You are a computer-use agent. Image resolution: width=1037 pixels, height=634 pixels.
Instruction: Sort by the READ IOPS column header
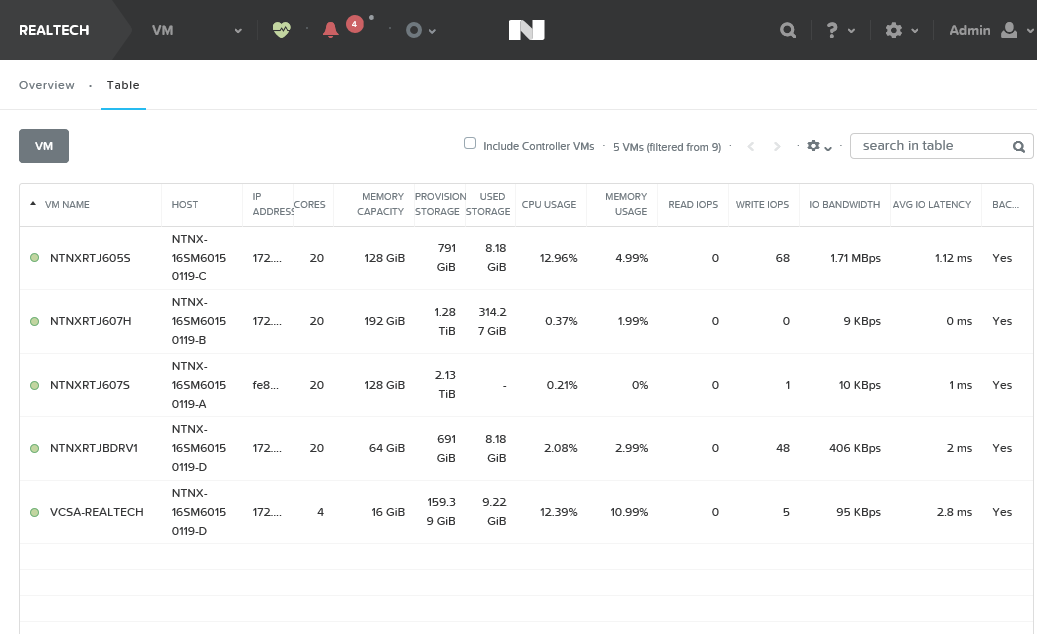693,204
